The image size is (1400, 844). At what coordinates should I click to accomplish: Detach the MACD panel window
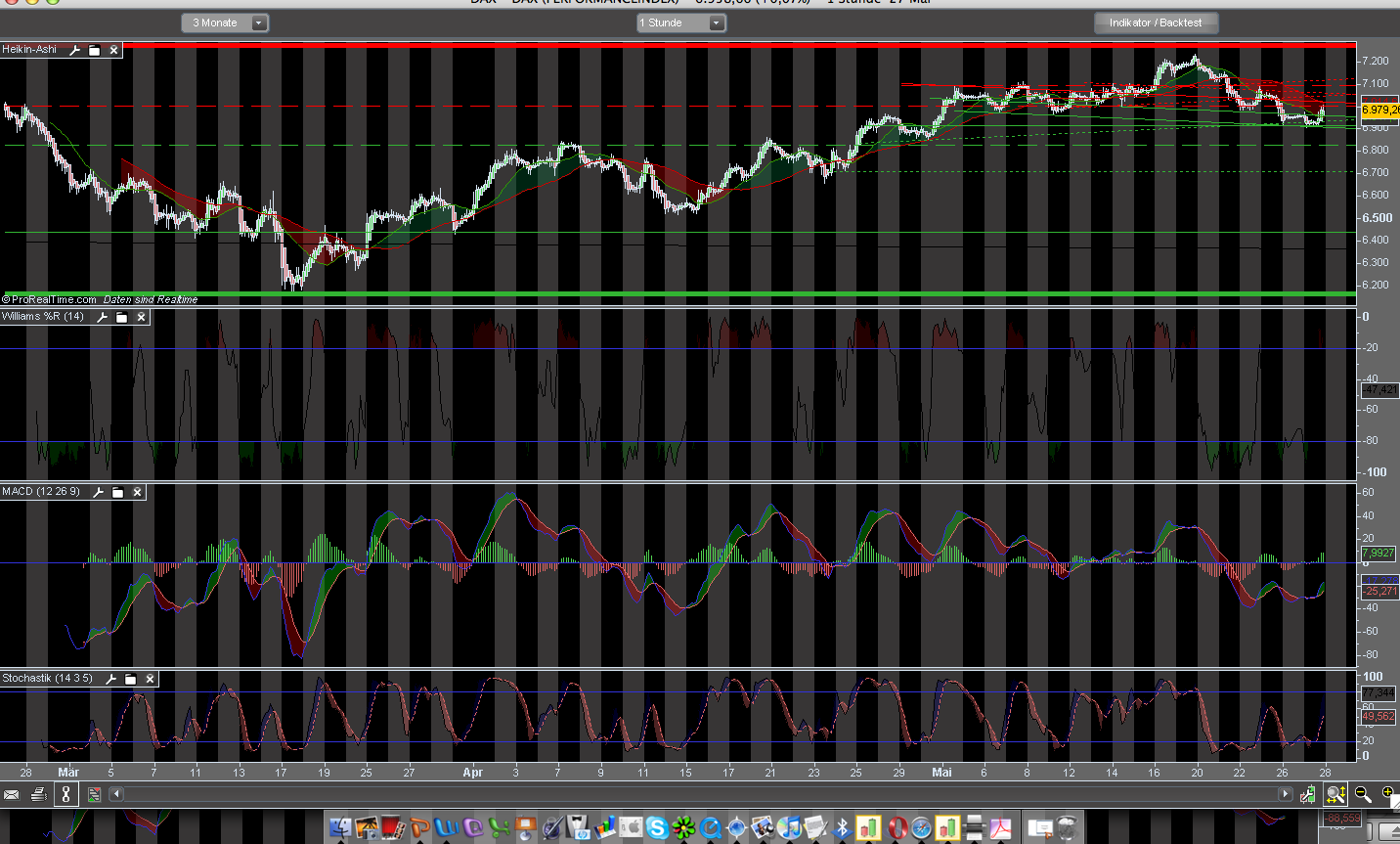118,492
